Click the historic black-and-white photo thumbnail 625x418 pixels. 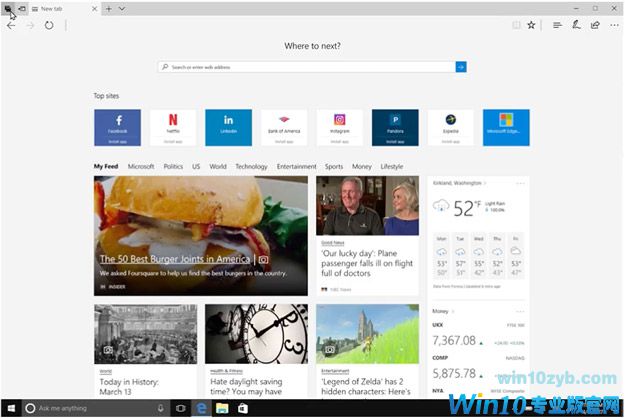tap(145, 334)
